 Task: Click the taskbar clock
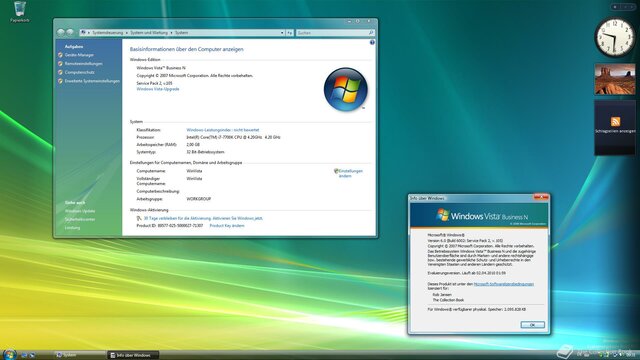click(631, 355)
